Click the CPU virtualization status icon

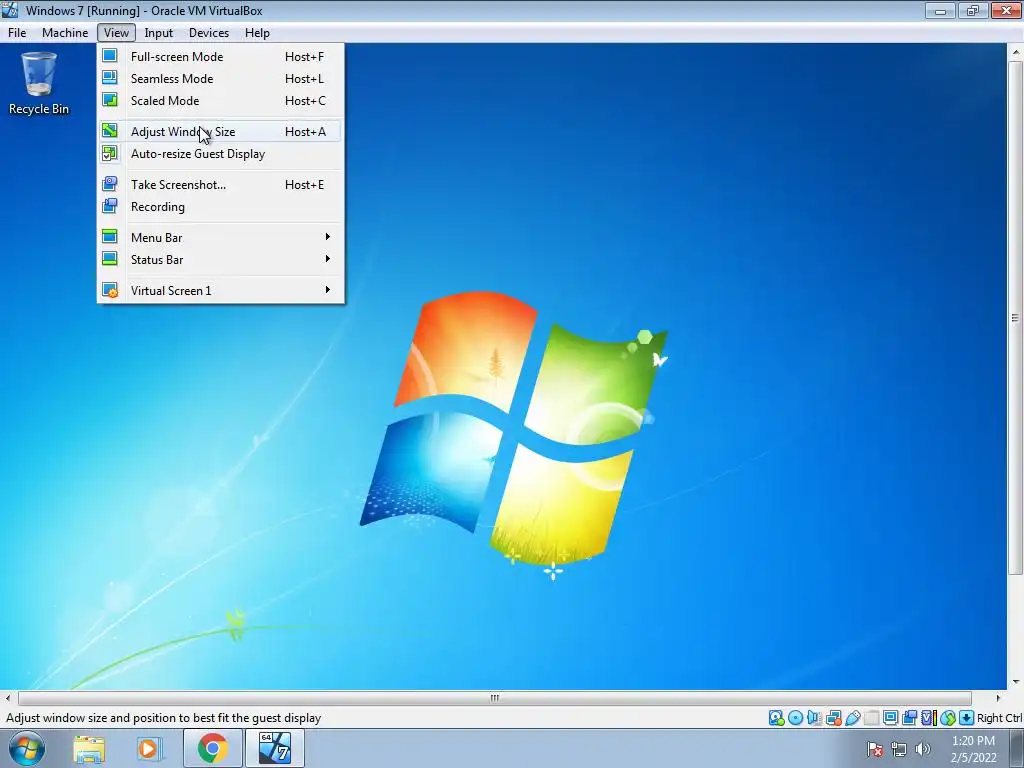[929, 718]
